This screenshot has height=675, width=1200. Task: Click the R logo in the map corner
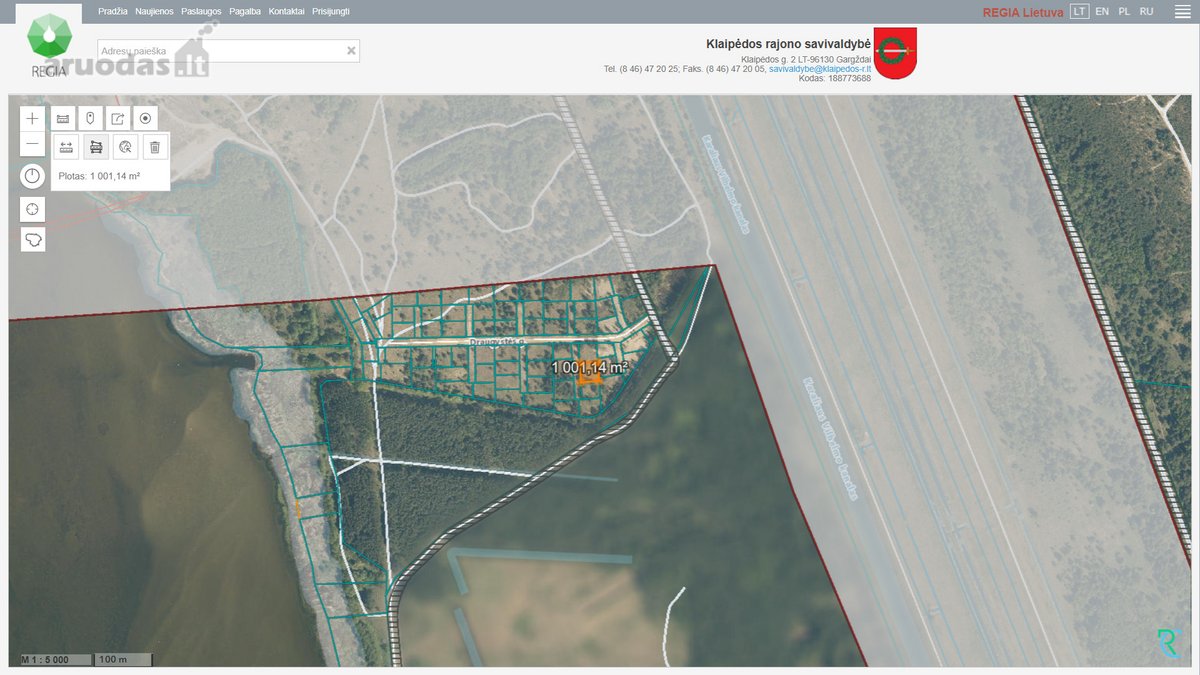1168,642
